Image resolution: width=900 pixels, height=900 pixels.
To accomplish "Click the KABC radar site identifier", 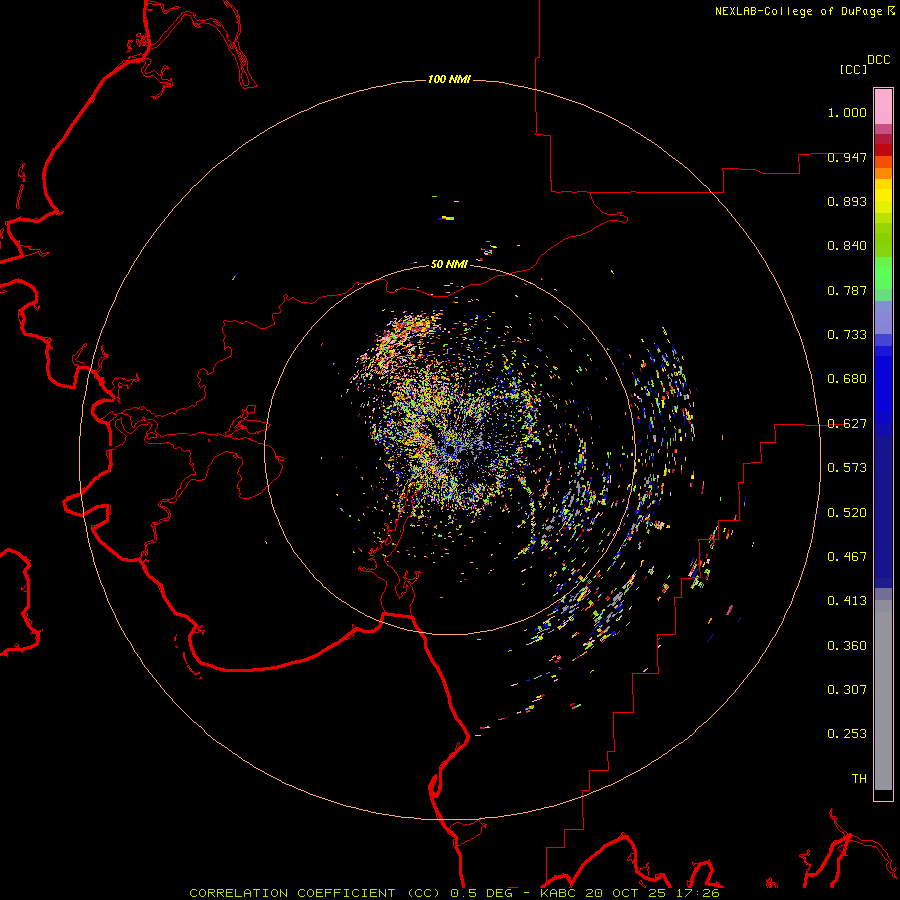I will pyautogui.click(x=557, y=893).
